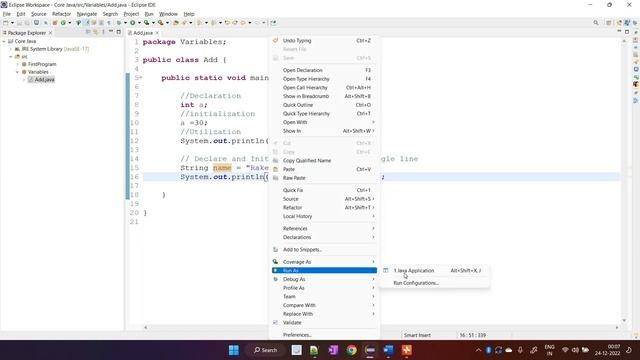Open Word from the taskbar
640x360 pixels.
point(388,350)
